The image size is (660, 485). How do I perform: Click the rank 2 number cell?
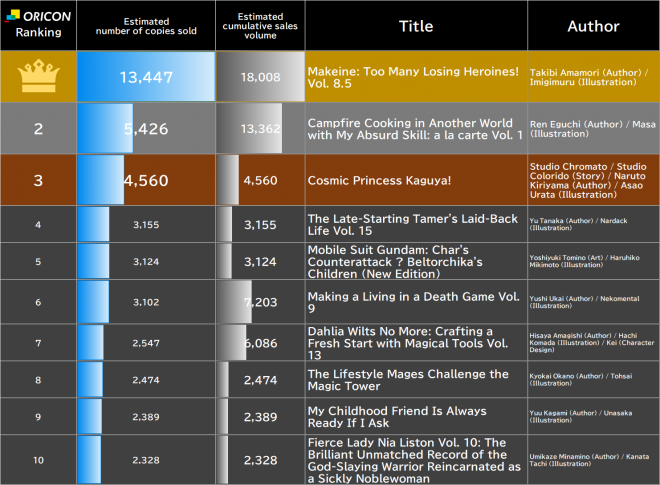(38, 128)
